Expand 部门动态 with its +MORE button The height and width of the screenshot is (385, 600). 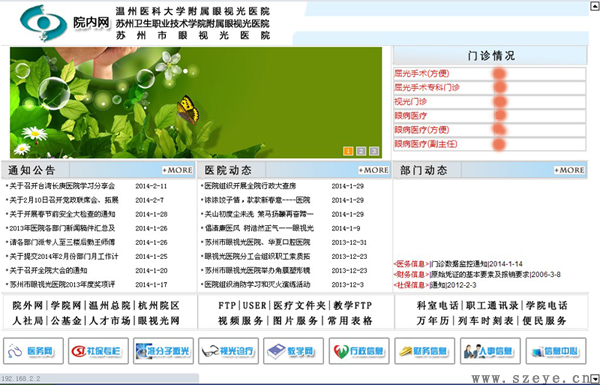click(x=569, y=170)
